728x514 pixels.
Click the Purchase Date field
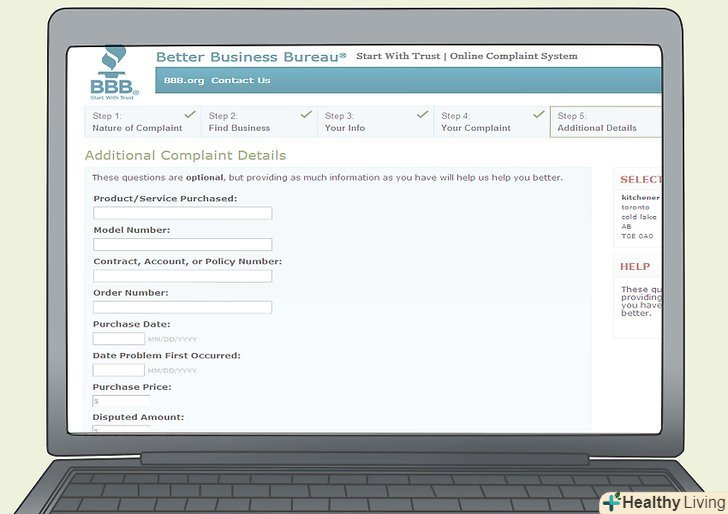pos(119,339)
